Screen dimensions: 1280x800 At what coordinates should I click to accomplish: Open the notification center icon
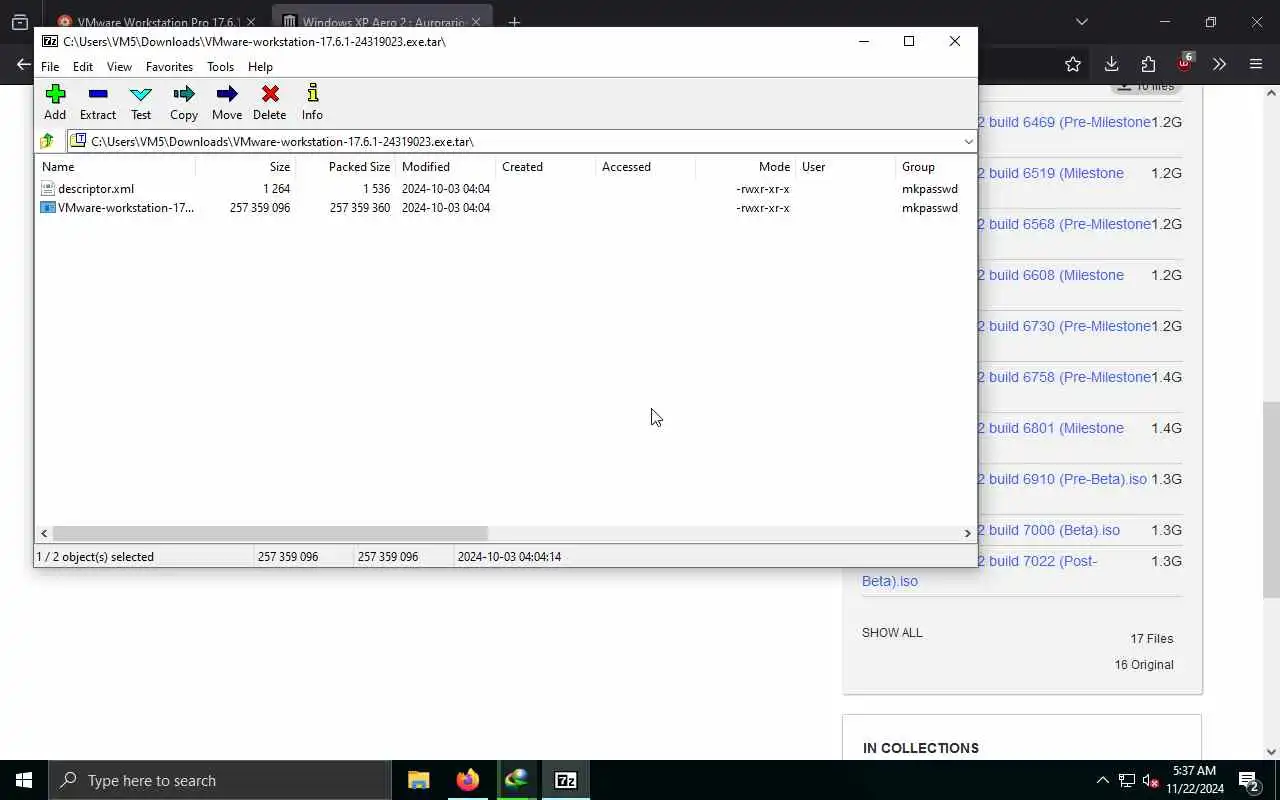(1248, 780)
